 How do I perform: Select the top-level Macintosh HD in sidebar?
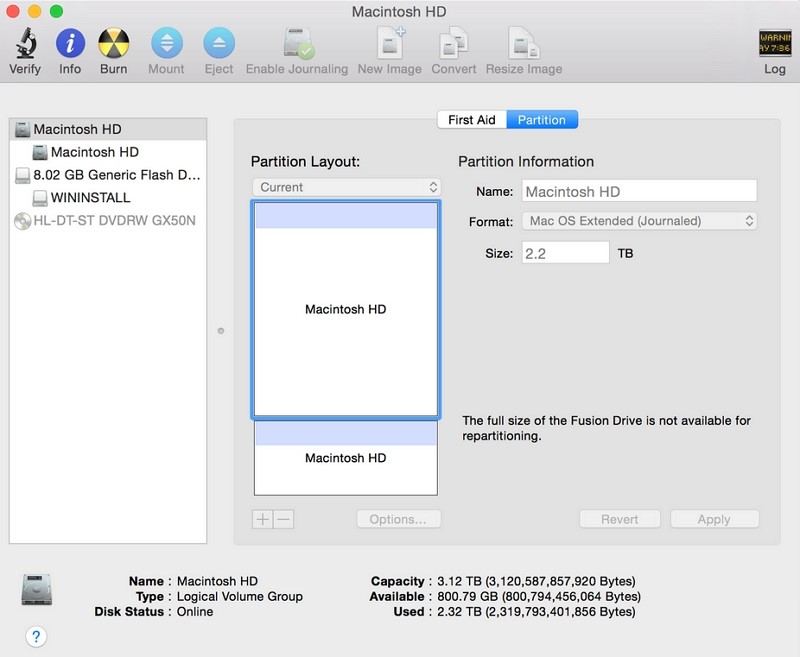pos(108,129)
